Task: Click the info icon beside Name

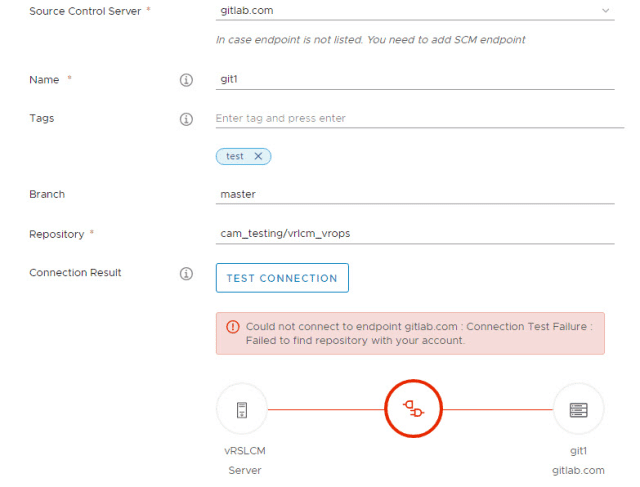Action: [x=185, y=80]
